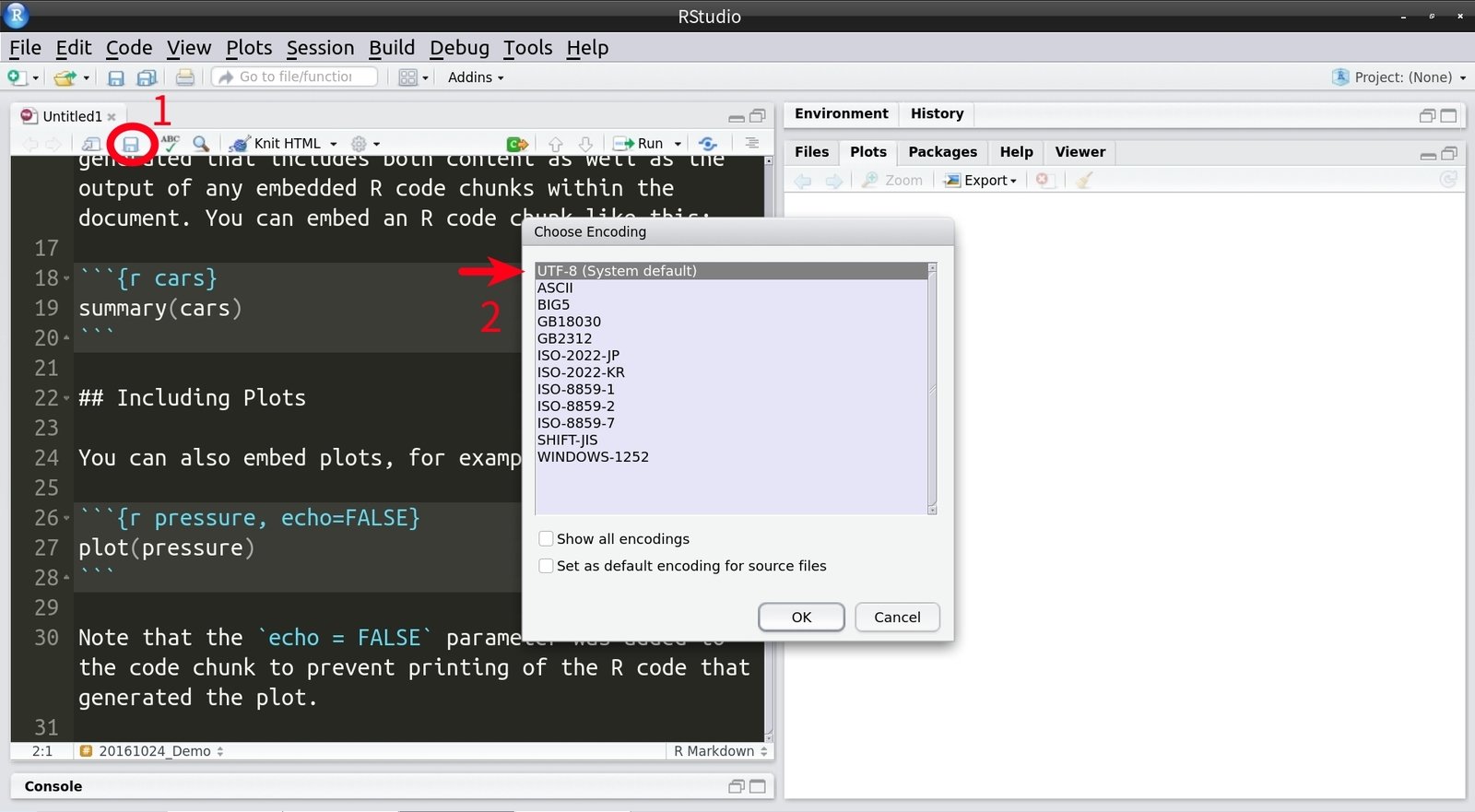Click the Print icon in main toolbar

(x=185, y=77)
